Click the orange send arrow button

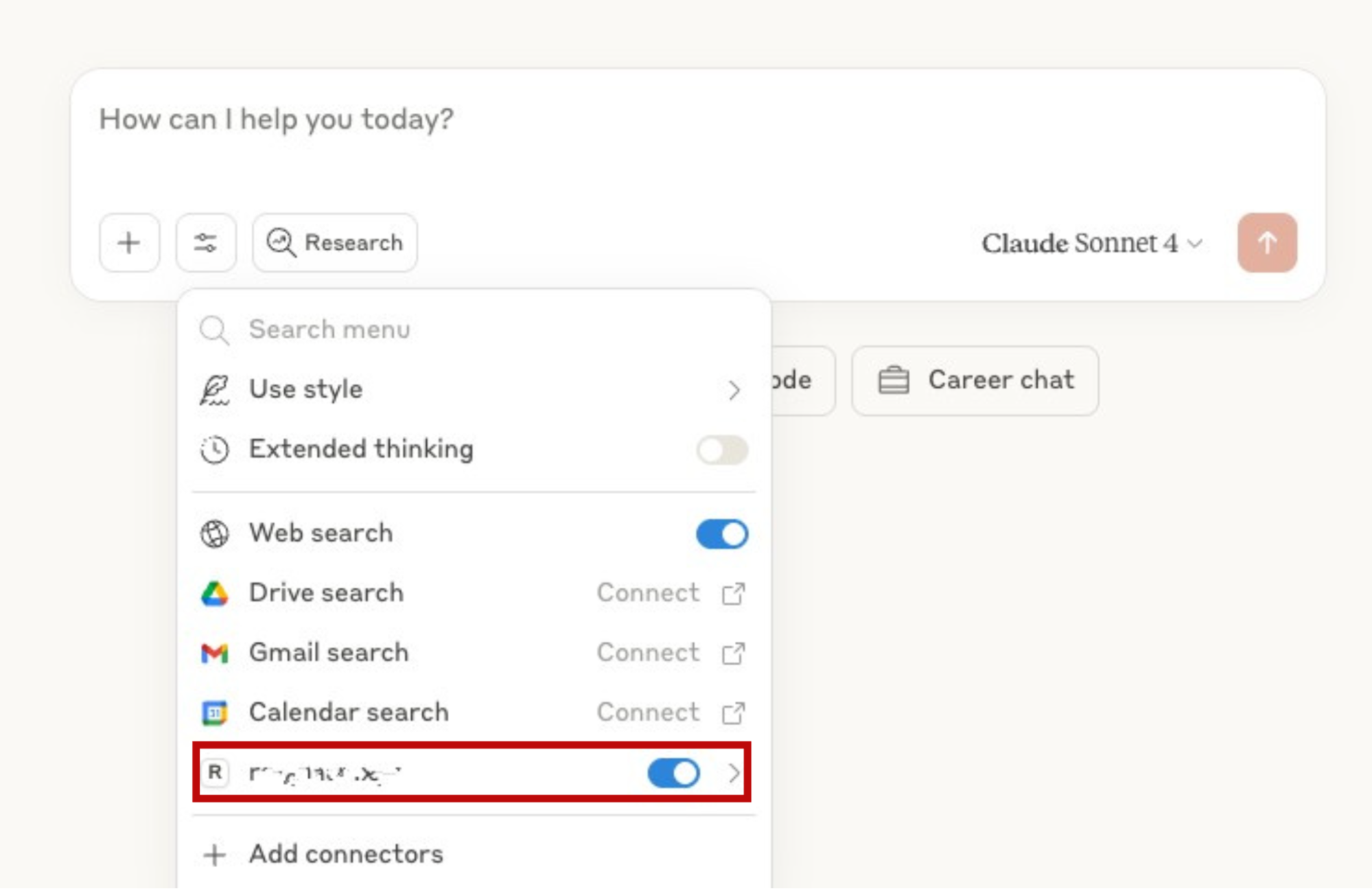tap(1267, 243)
